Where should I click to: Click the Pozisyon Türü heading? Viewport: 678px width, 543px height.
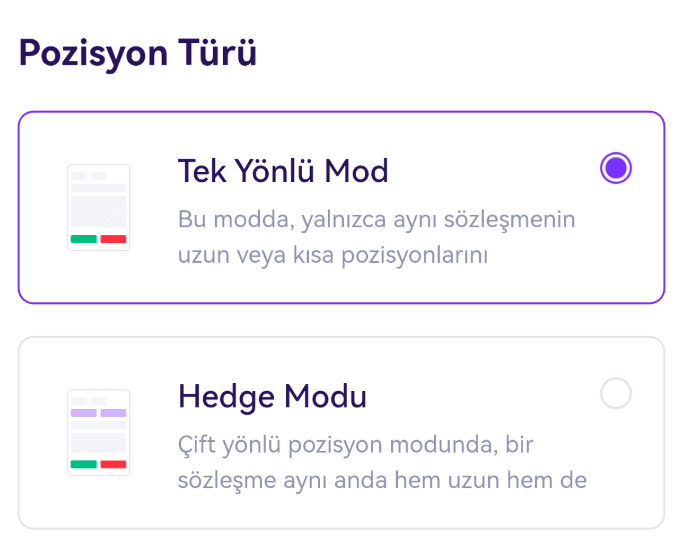(x=138, y=52)
